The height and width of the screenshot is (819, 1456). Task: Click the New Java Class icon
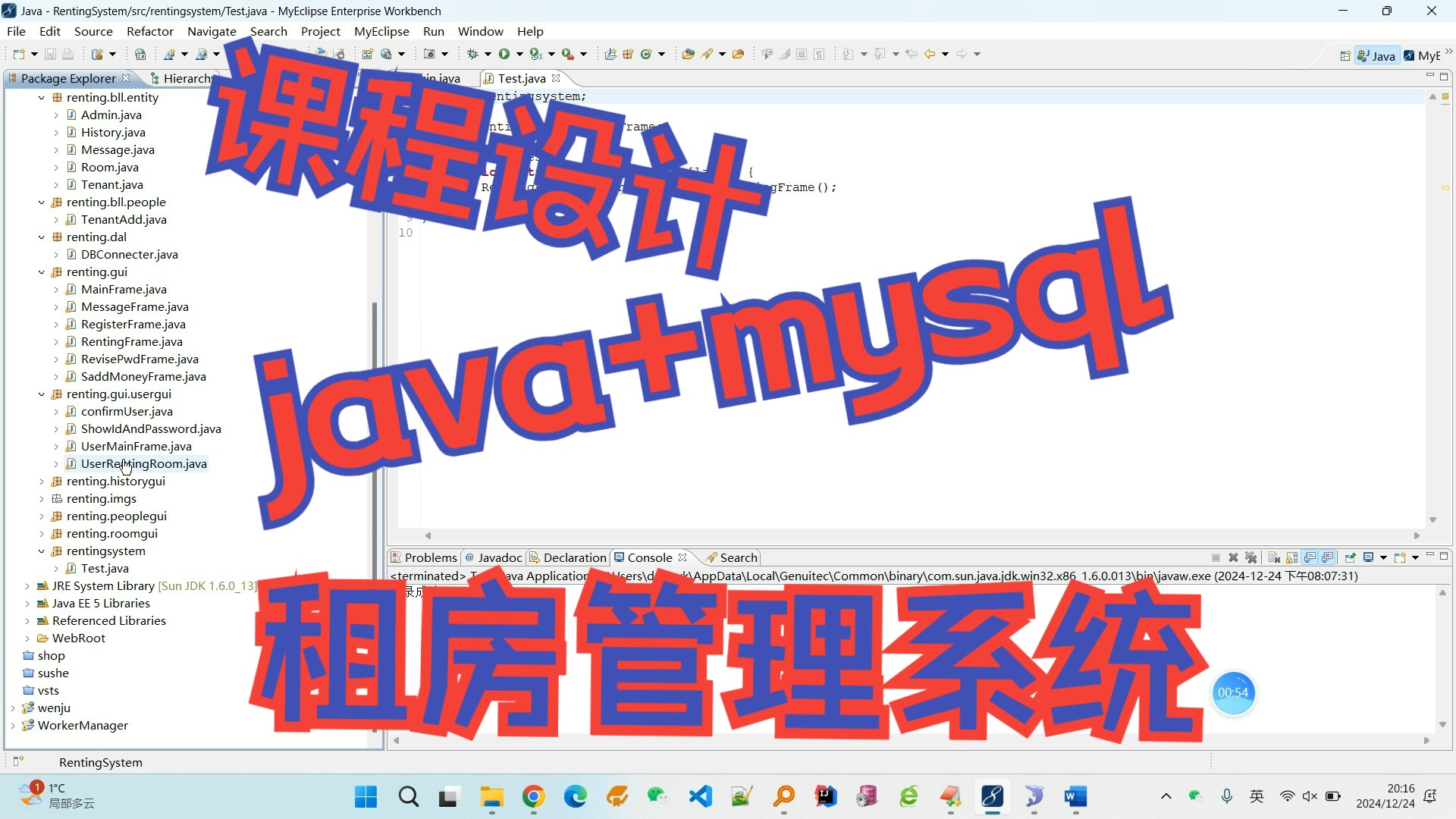tap(647, 54)
